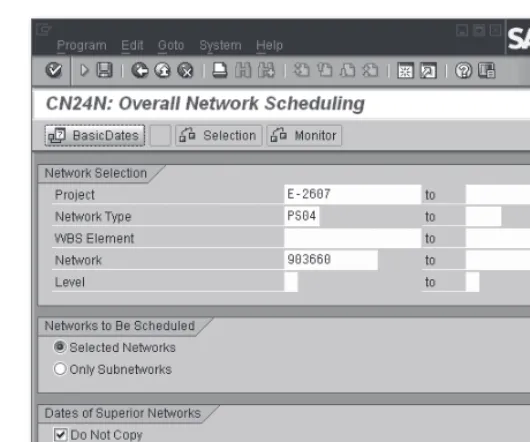Click the Print icon
Image resolution: width=530 pixels, height=442 pixels.
(220, 71)
